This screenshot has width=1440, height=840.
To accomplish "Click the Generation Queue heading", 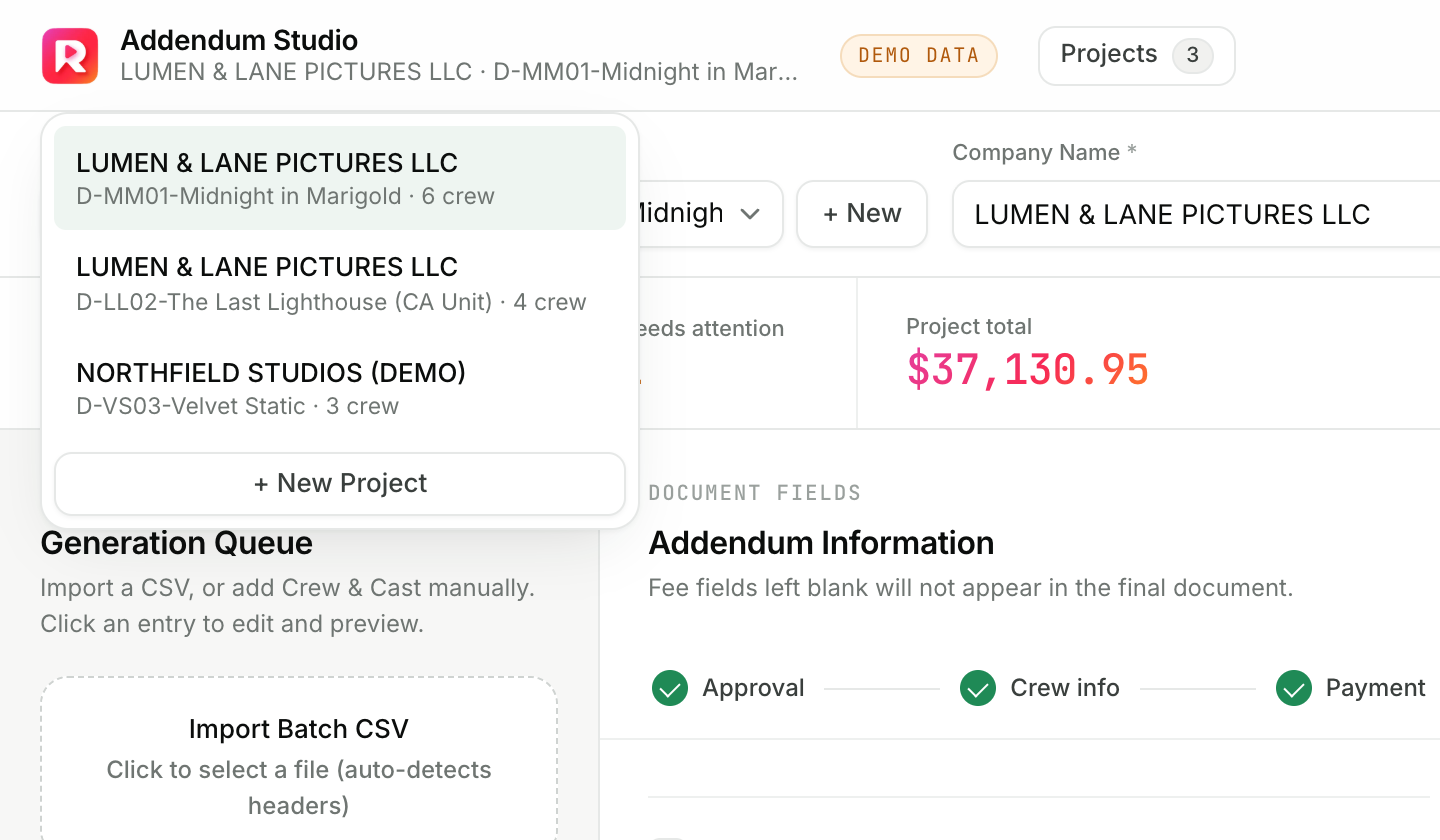I will [x=177, y=543].
